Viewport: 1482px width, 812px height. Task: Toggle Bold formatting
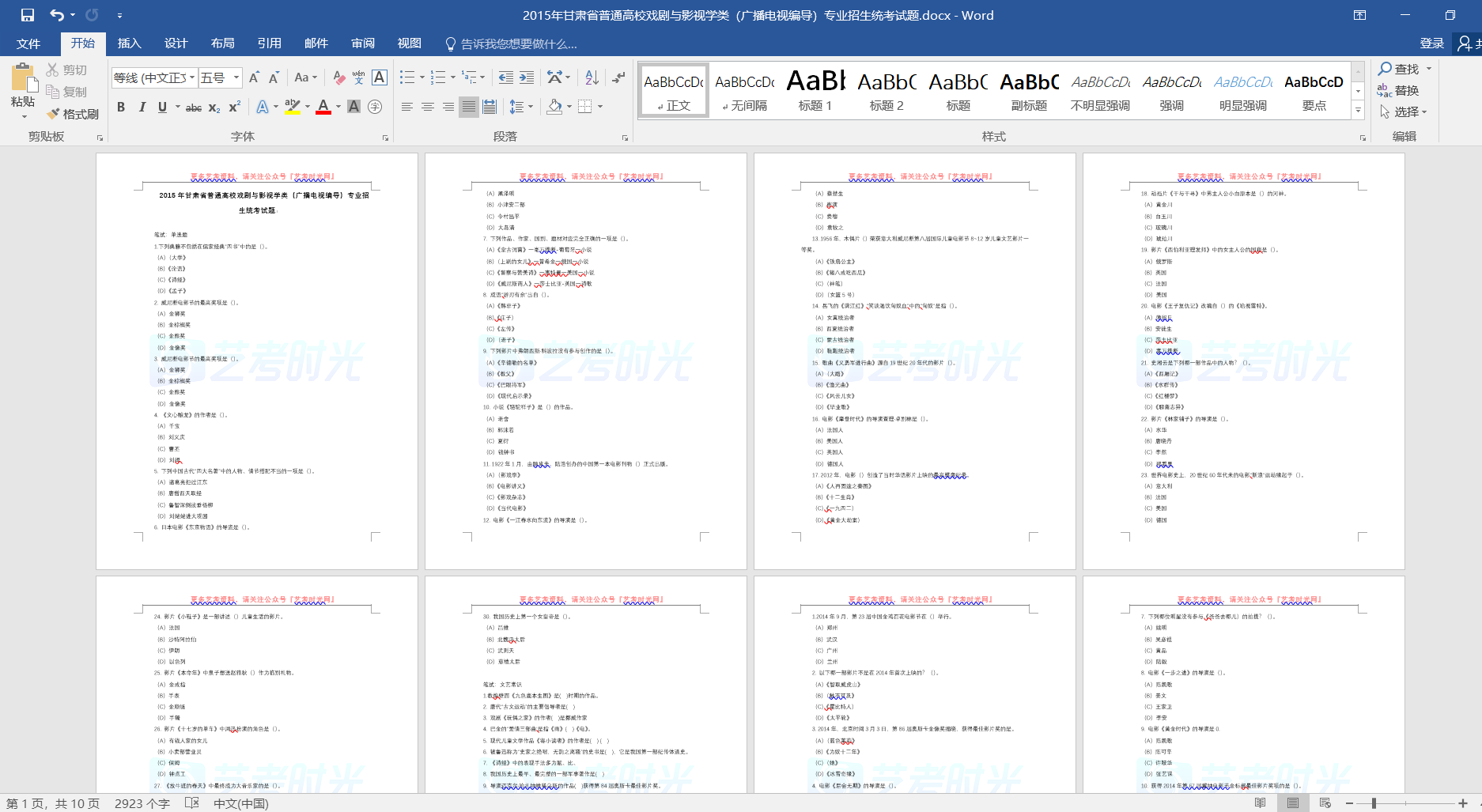point(121,108)
